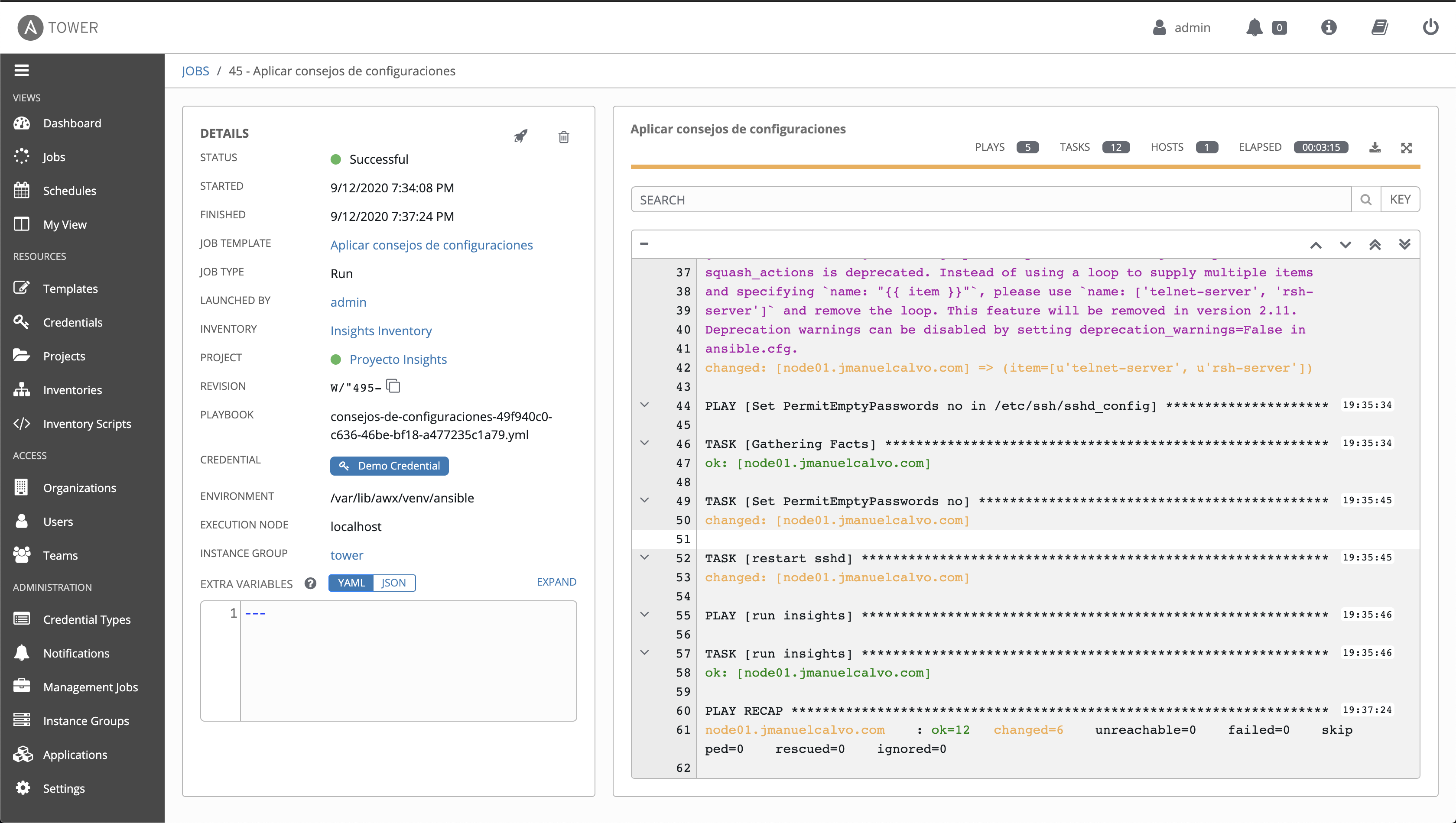Page up one output page

pyautogui.click(x=1316, y=245)
